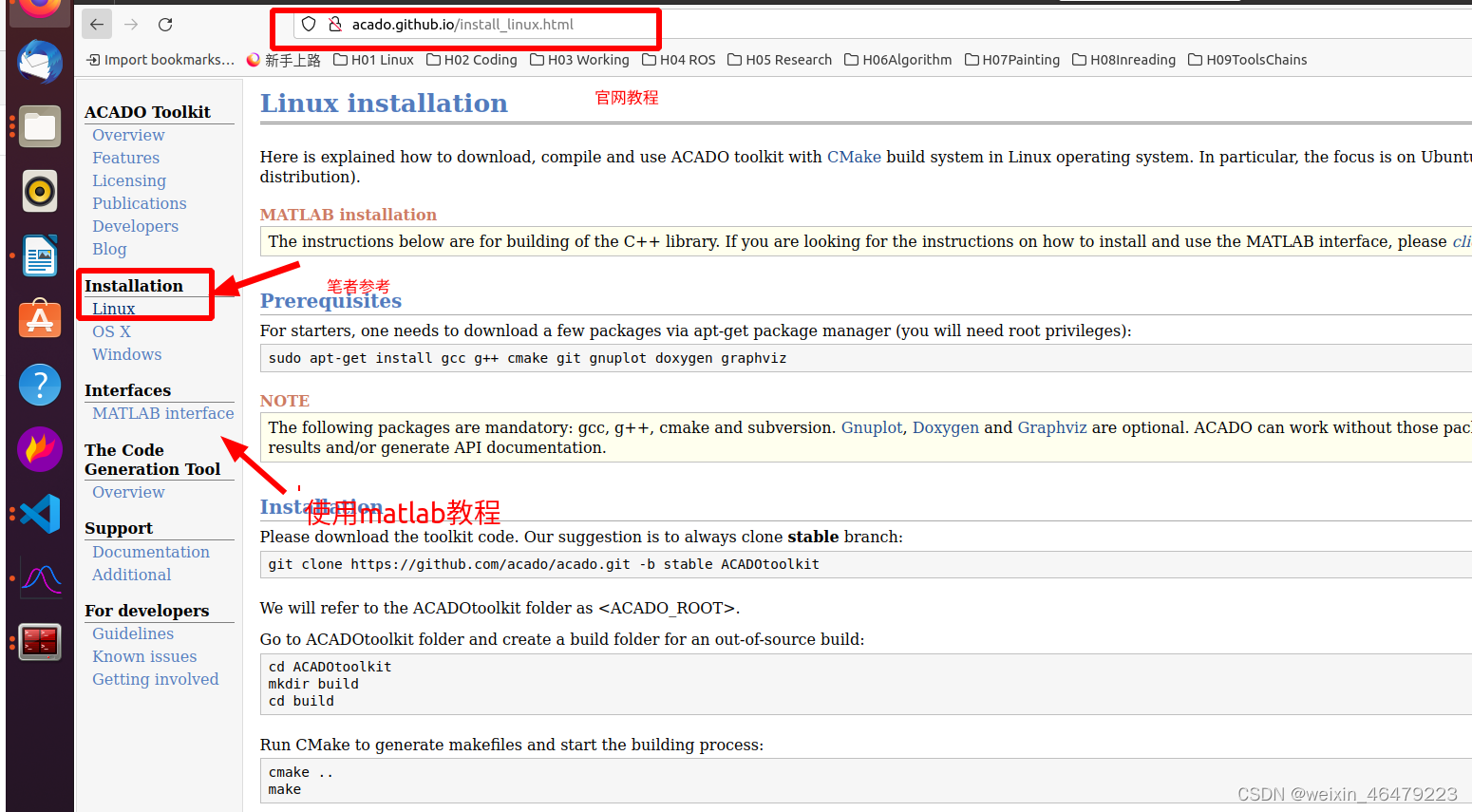Image resolution: width=1472 pixels, height=812 pixels.
Task: Open the Blog sidebar link
Action: click(109, 249)
